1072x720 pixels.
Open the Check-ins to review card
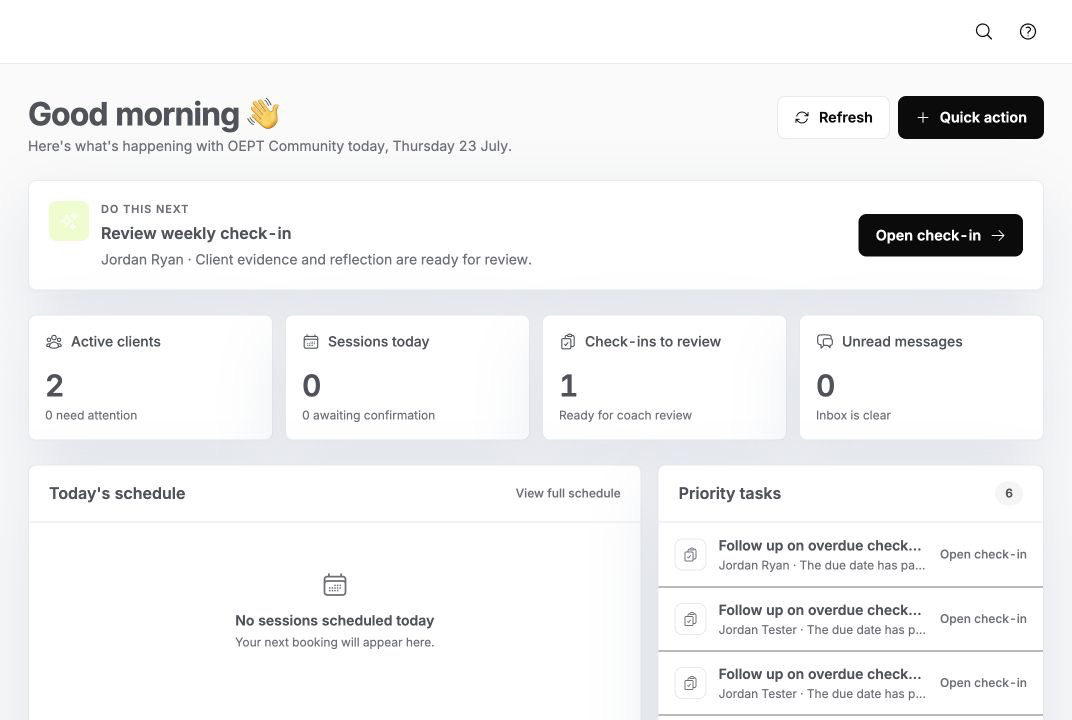(665, 377)
